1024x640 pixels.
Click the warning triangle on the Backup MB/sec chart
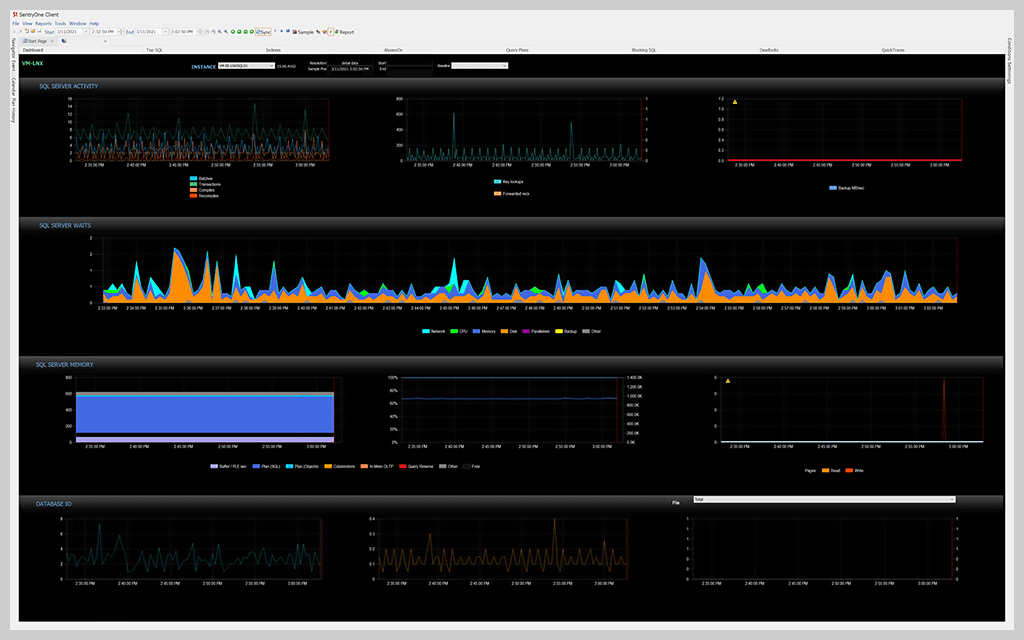tap(735, 101)
